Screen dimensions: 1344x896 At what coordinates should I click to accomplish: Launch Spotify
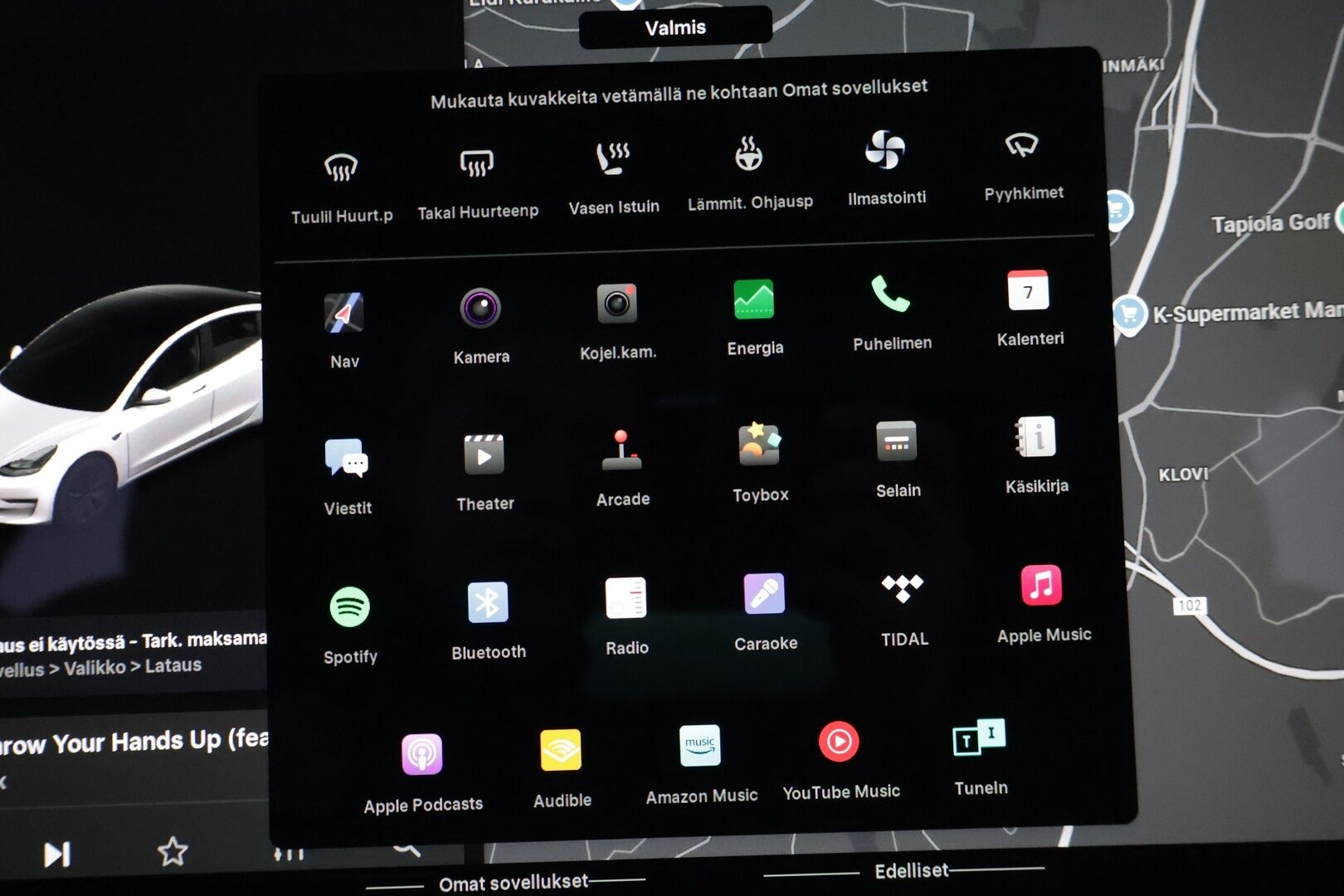349,607
